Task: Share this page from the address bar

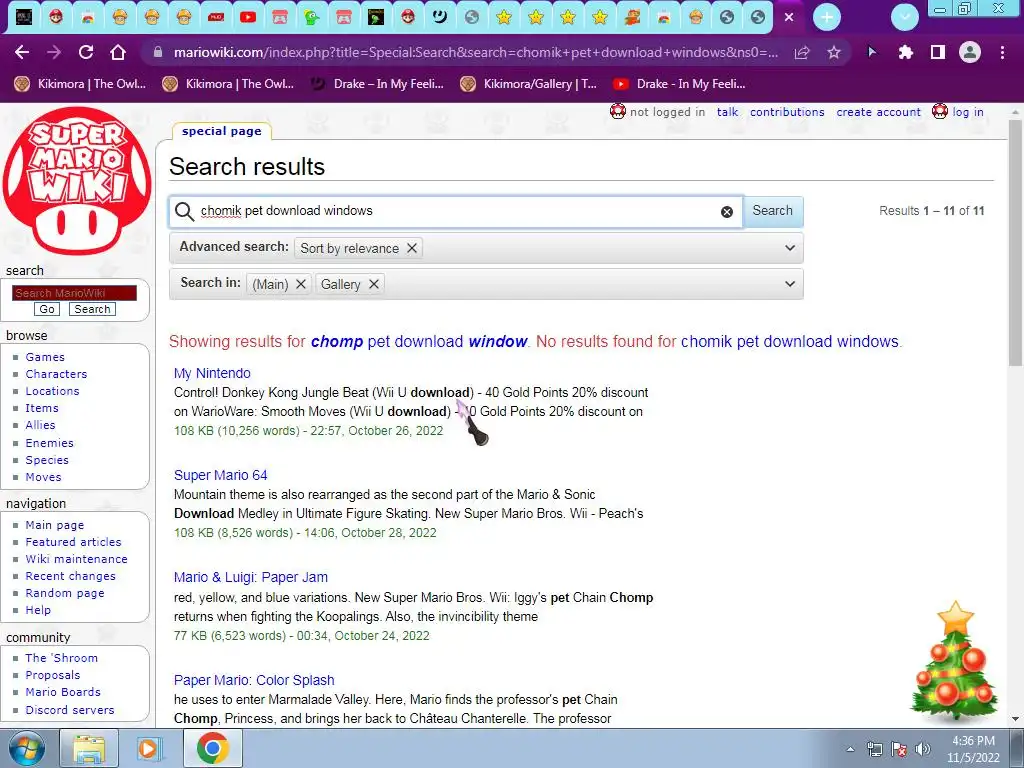Action: pos(802,52)
